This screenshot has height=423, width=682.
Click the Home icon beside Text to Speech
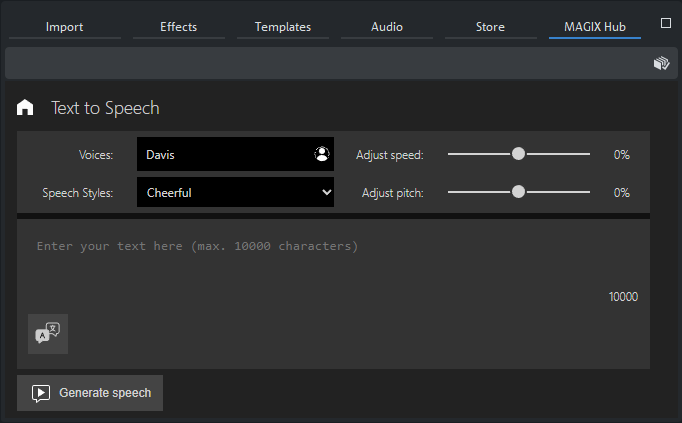(x=26, y=108)
